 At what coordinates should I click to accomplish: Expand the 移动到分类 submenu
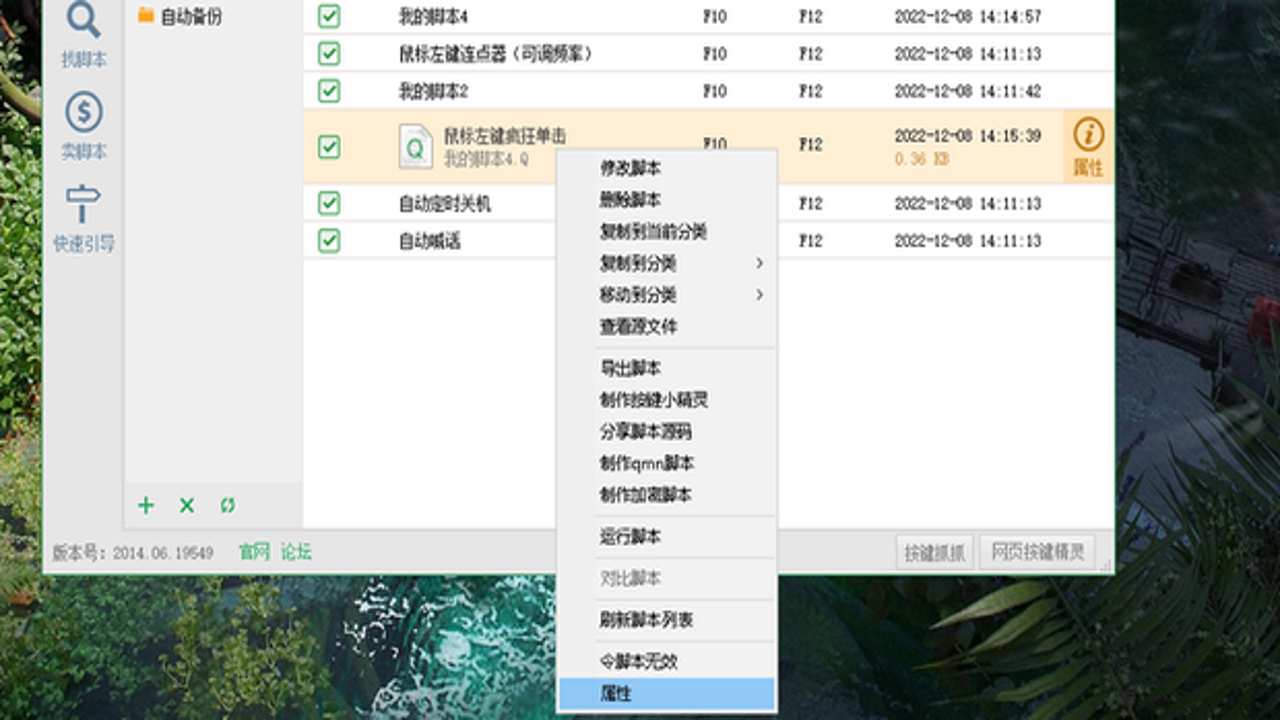(x=666, y=295)
